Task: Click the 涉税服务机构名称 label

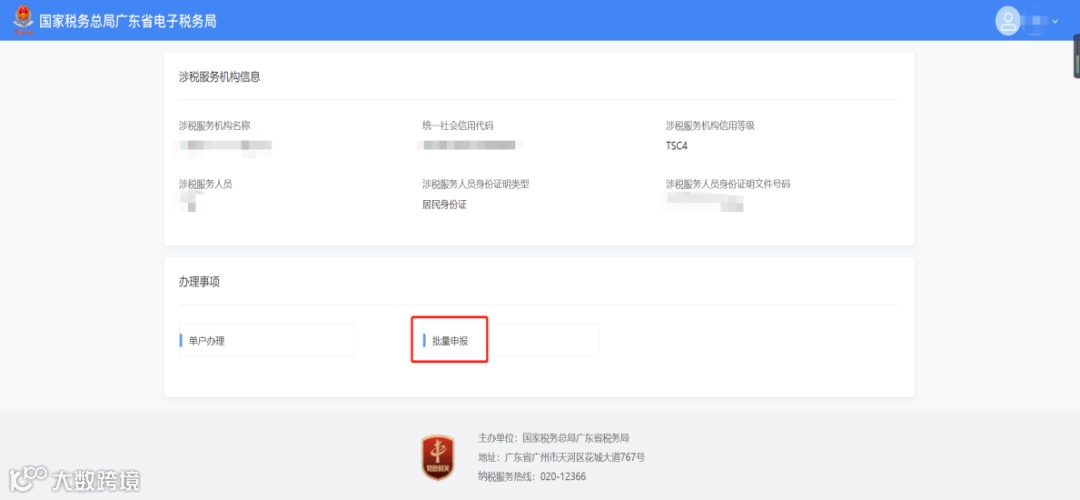Action: (x=214, y=125)
